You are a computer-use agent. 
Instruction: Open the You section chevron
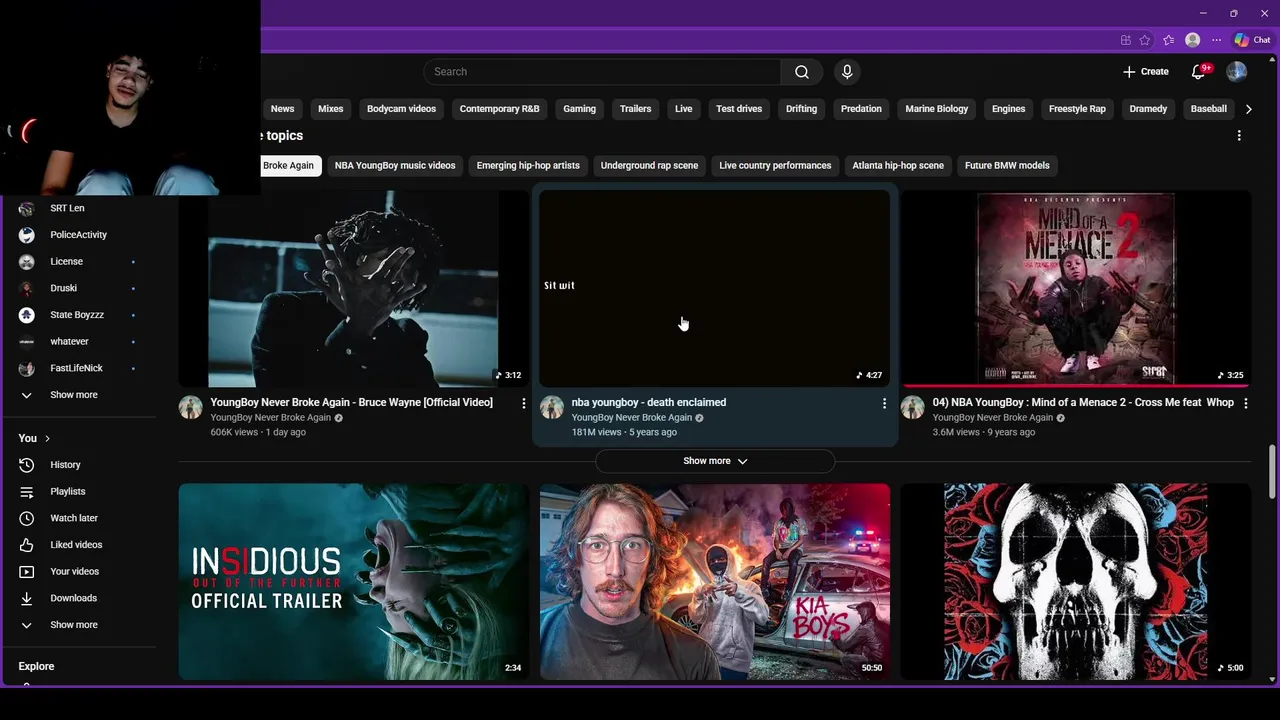(47, 438)
